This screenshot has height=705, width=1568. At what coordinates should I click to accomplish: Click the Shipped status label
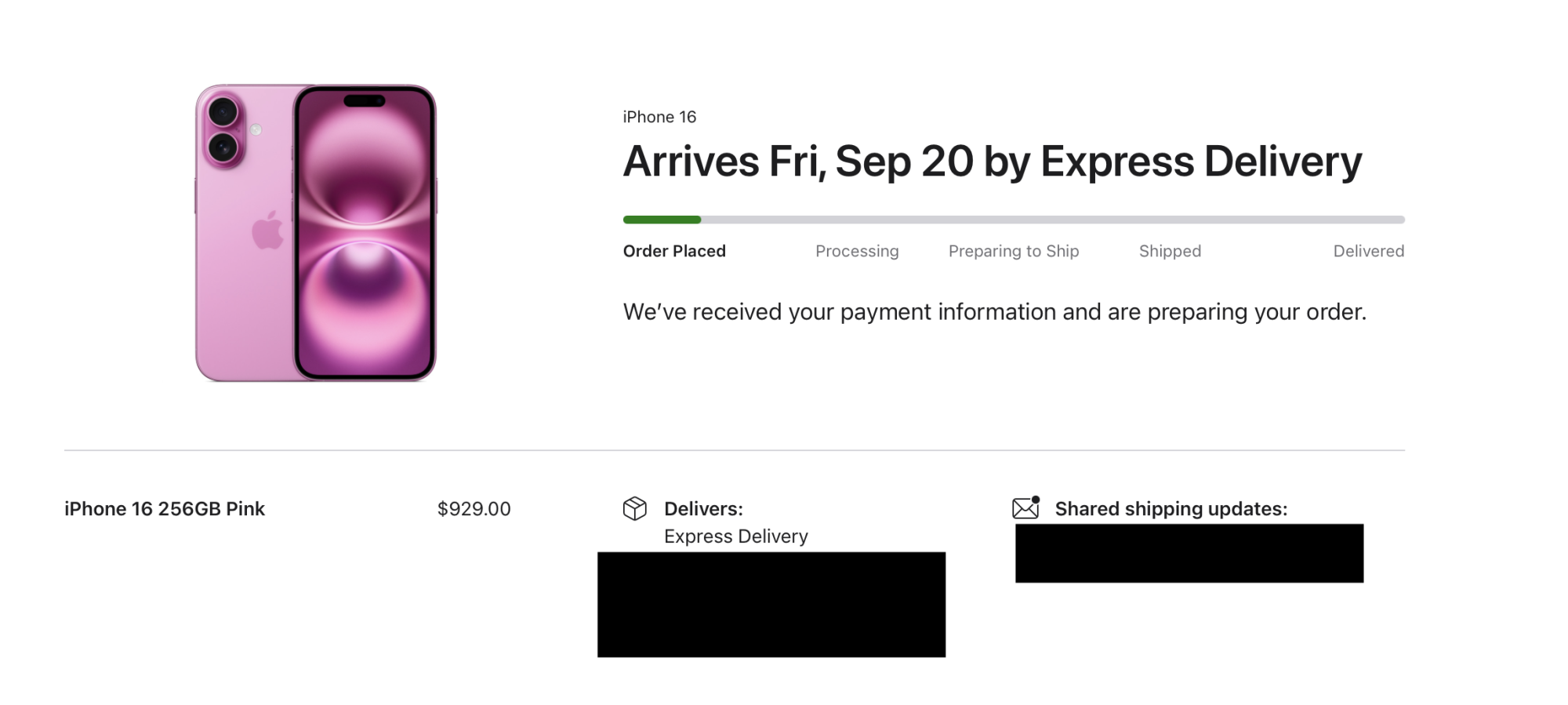(x=1170, y=251)
